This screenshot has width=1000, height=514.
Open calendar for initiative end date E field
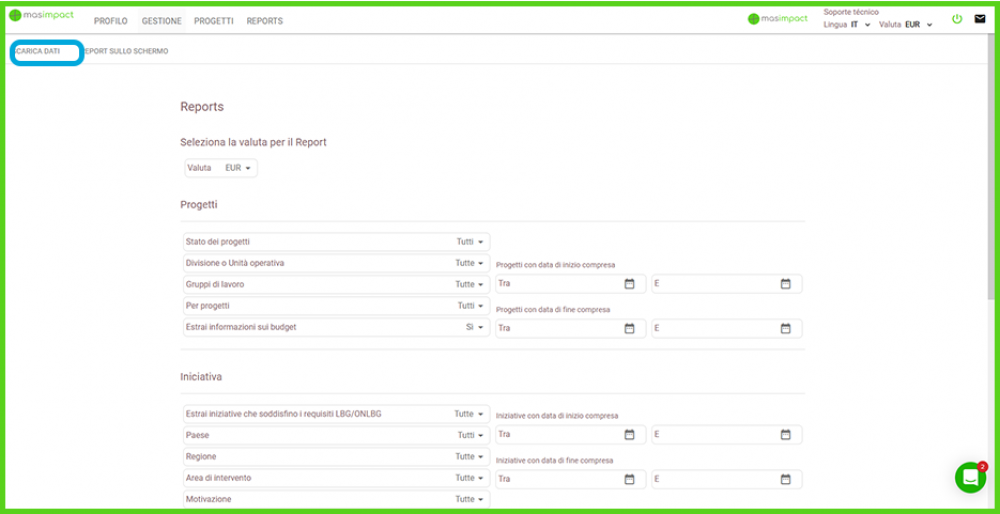tap(785, 479)
